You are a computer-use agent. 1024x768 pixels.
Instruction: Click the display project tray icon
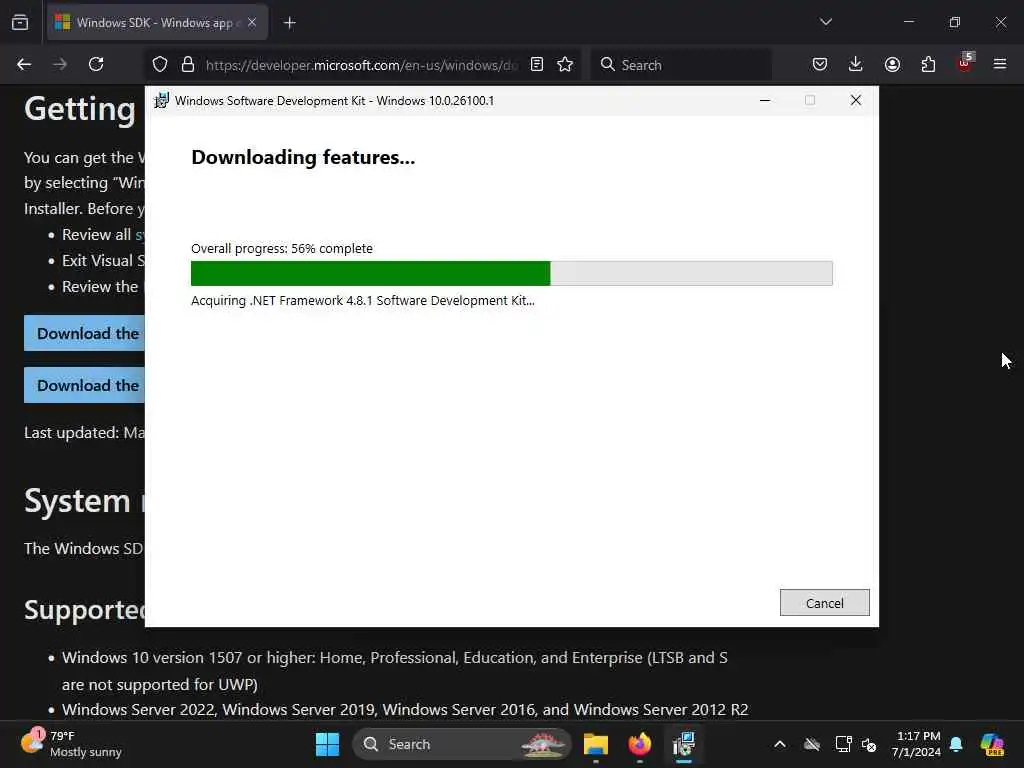pos(843,744)
